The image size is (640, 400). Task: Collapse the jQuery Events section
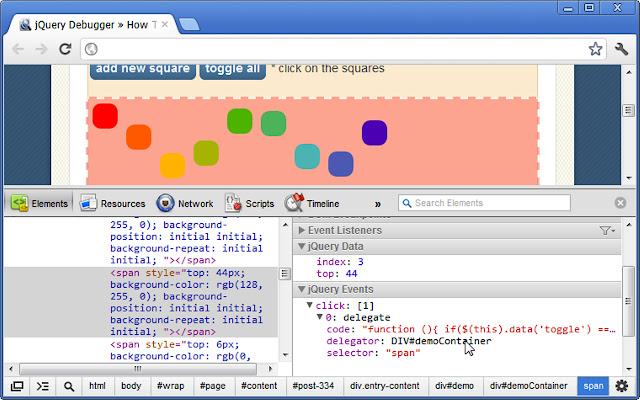[x=302, y=289]
